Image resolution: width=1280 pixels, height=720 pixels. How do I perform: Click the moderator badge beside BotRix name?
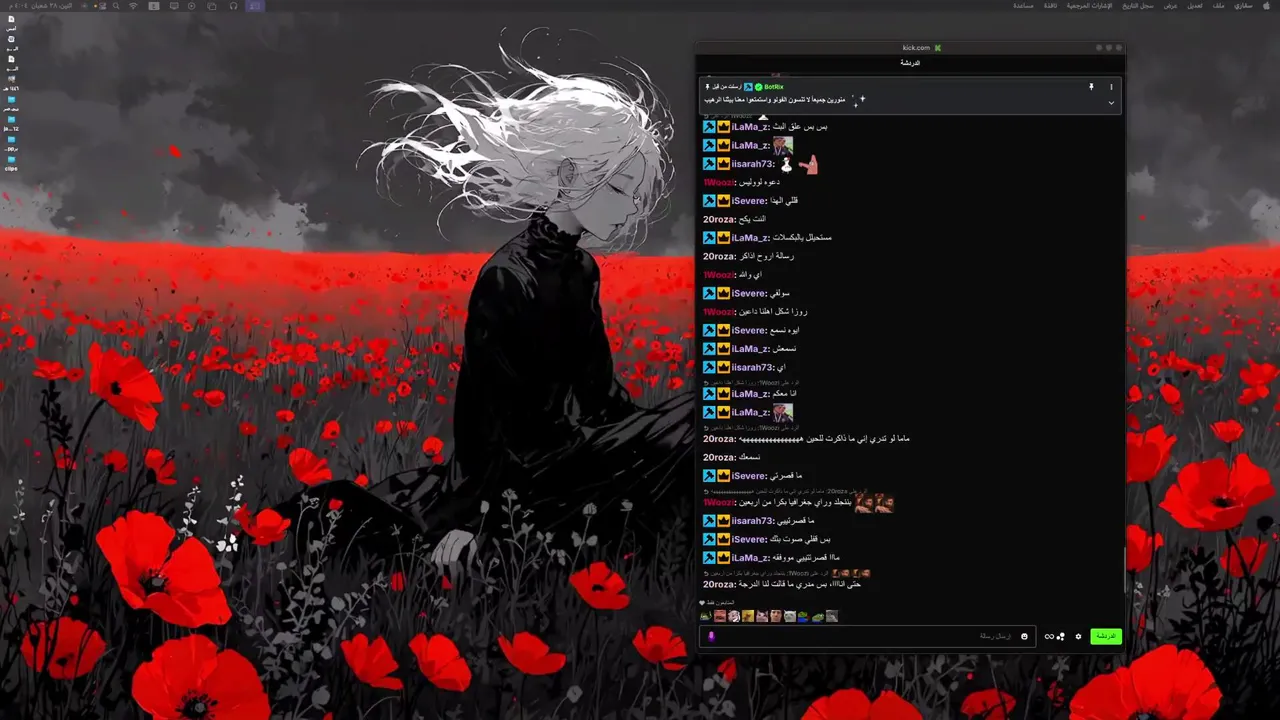[748, 87]
